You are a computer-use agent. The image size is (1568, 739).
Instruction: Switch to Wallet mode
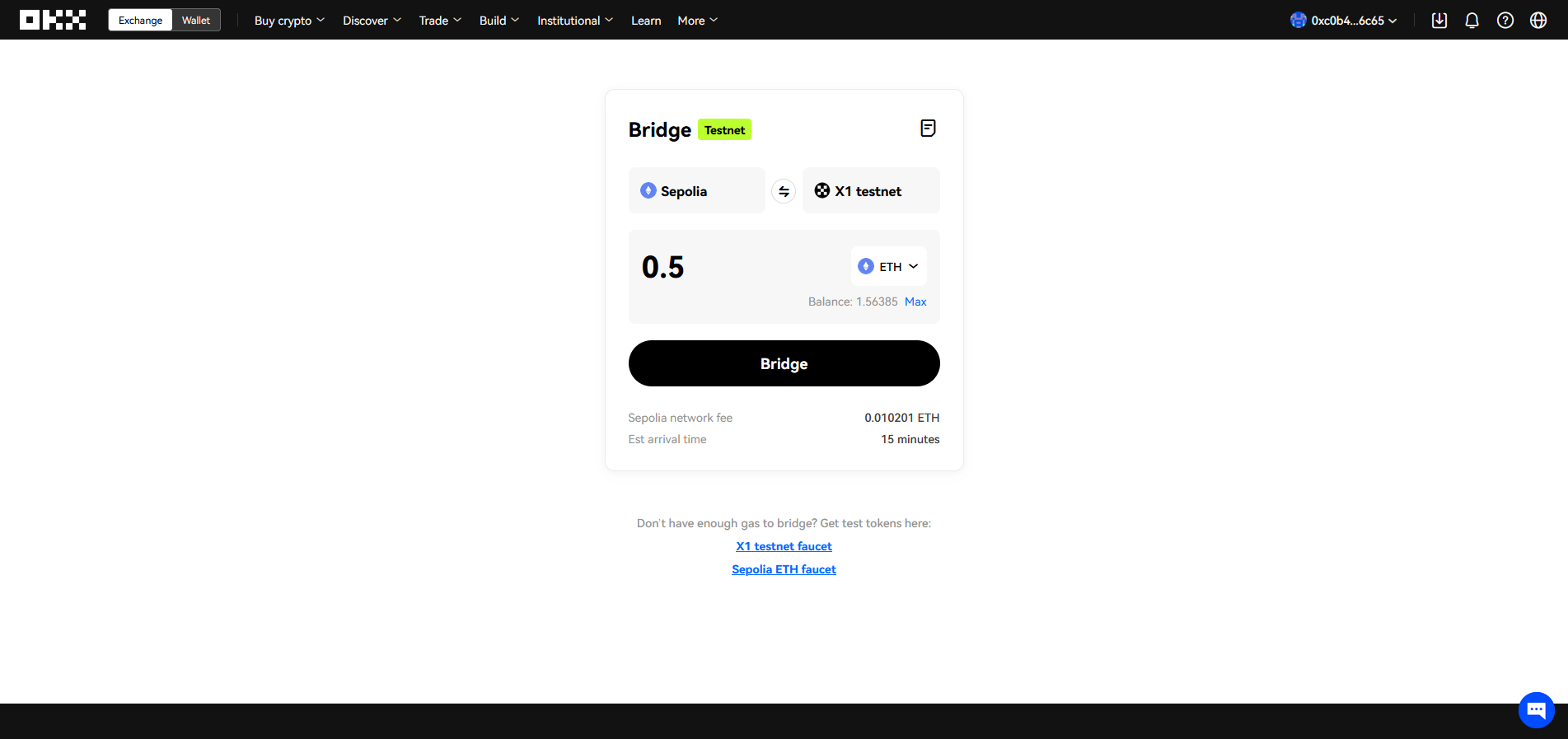click(196, 21)
